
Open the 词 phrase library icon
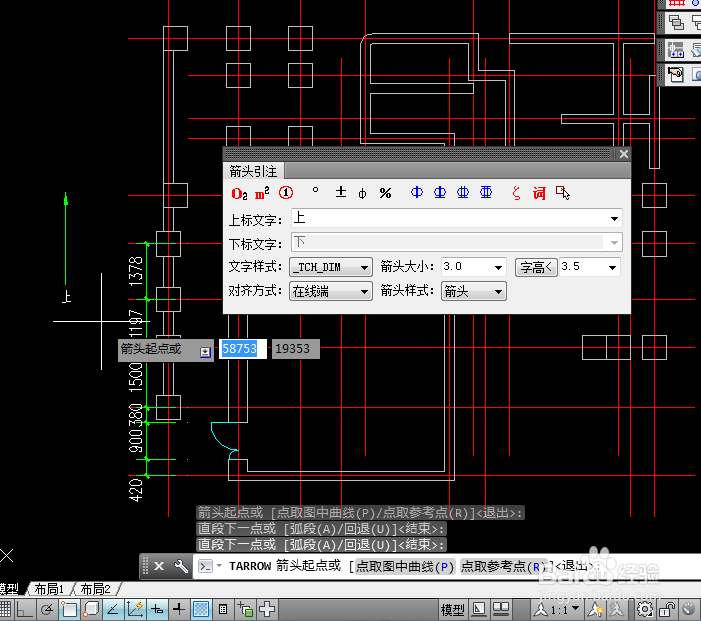pyautogui.click(x=539, y=193)
